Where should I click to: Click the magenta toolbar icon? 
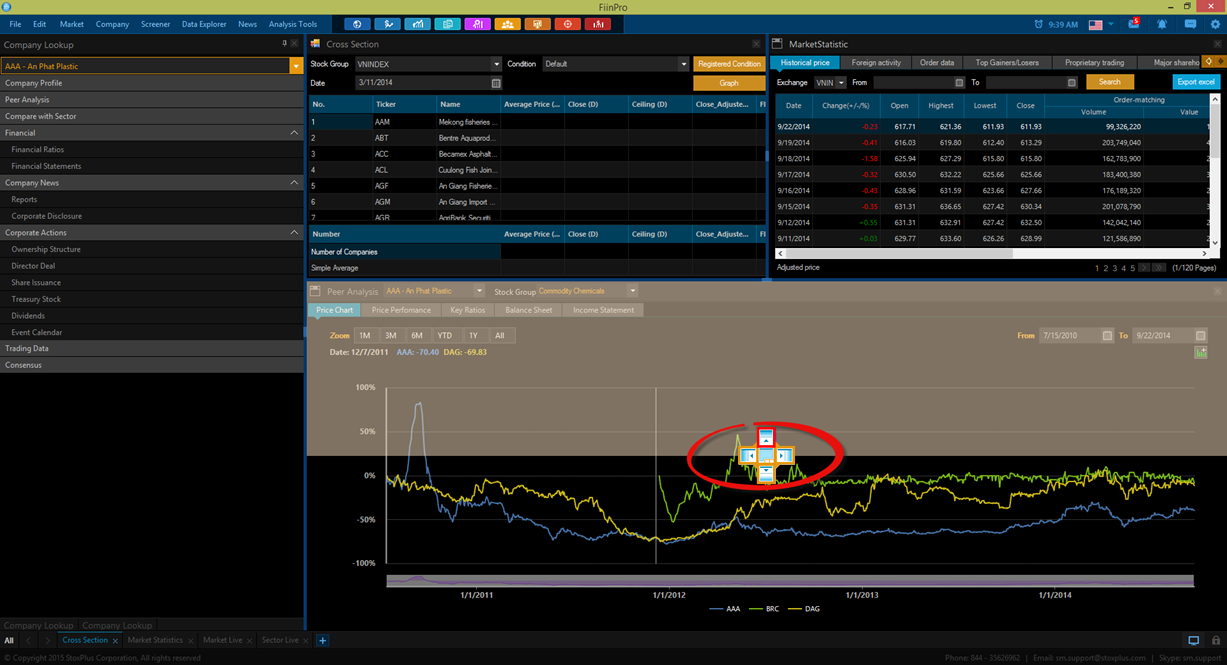coord(478,23)
